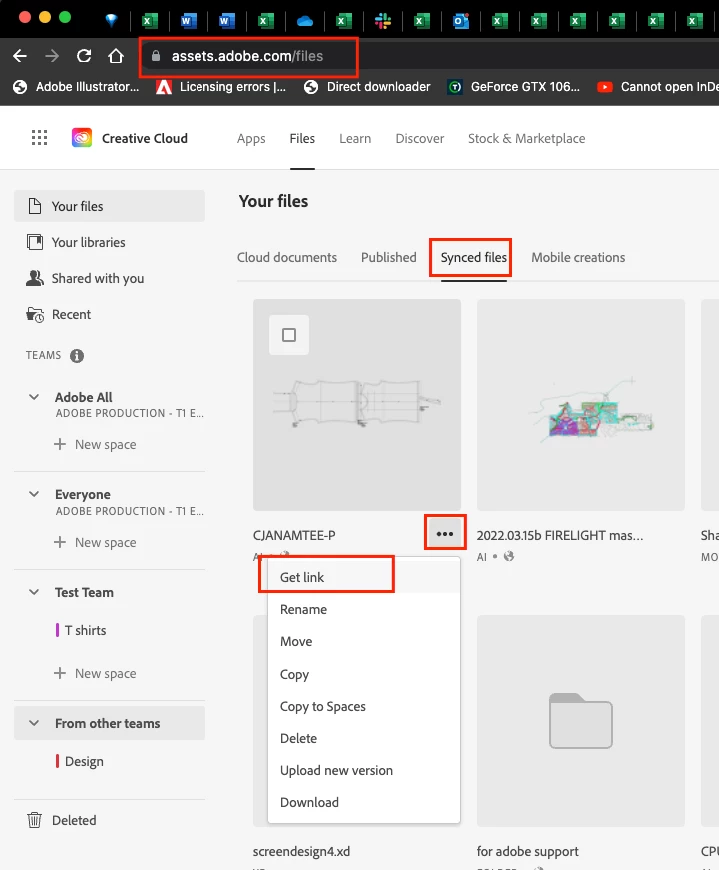Click the TEAMS info icon

coord(77,356)
